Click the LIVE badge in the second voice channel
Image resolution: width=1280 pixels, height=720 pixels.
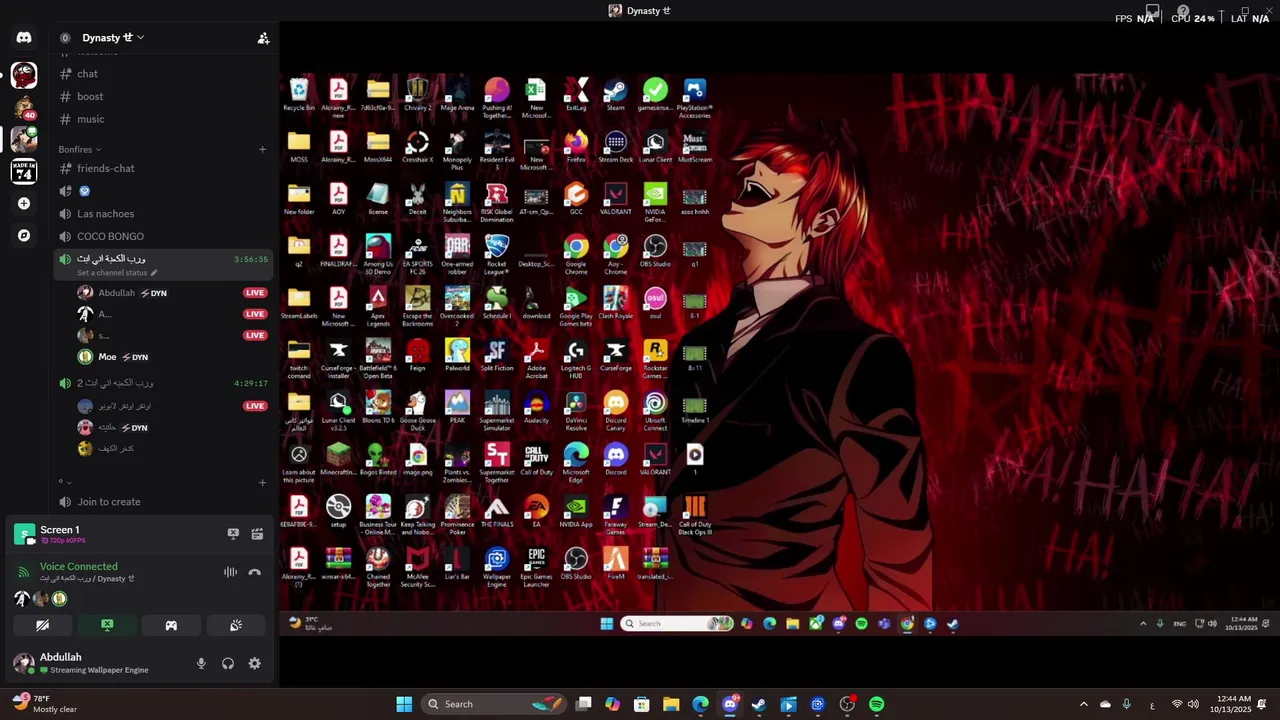tap(255, 406)
